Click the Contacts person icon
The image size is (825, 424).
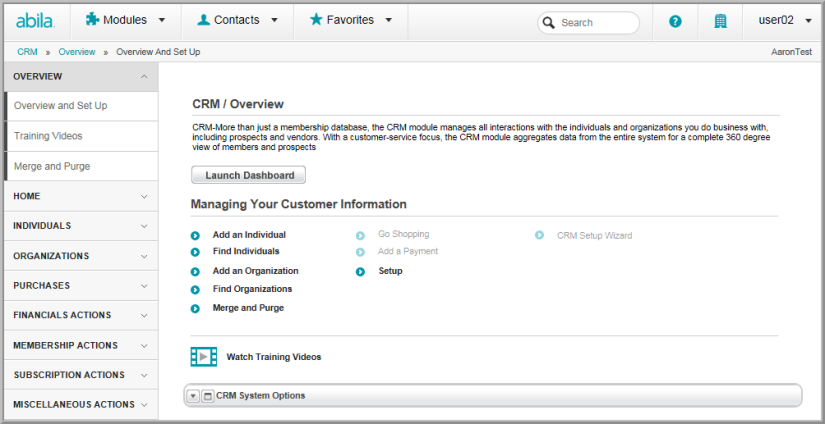tap(203, 20)
